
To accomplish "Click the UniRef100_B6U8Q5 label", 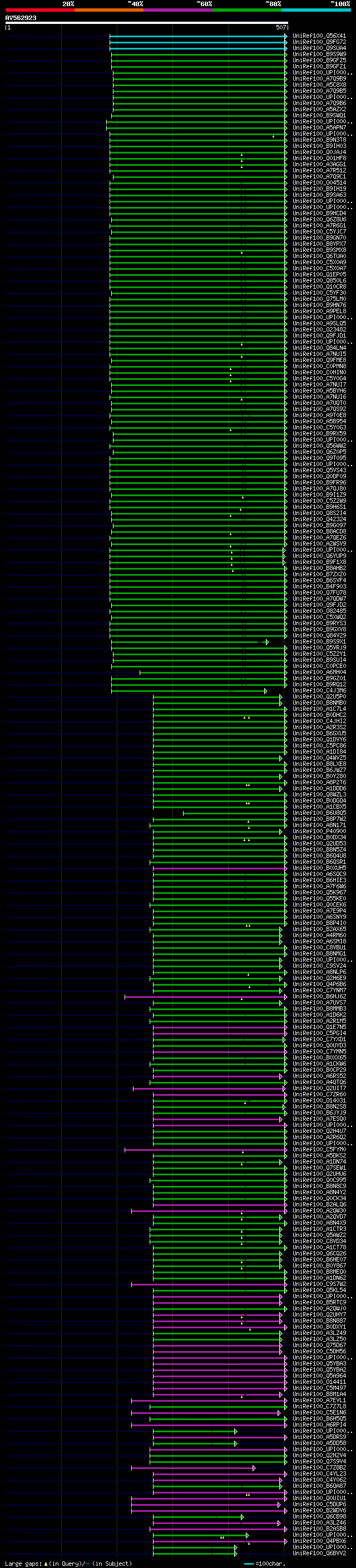I will point(319,813).
